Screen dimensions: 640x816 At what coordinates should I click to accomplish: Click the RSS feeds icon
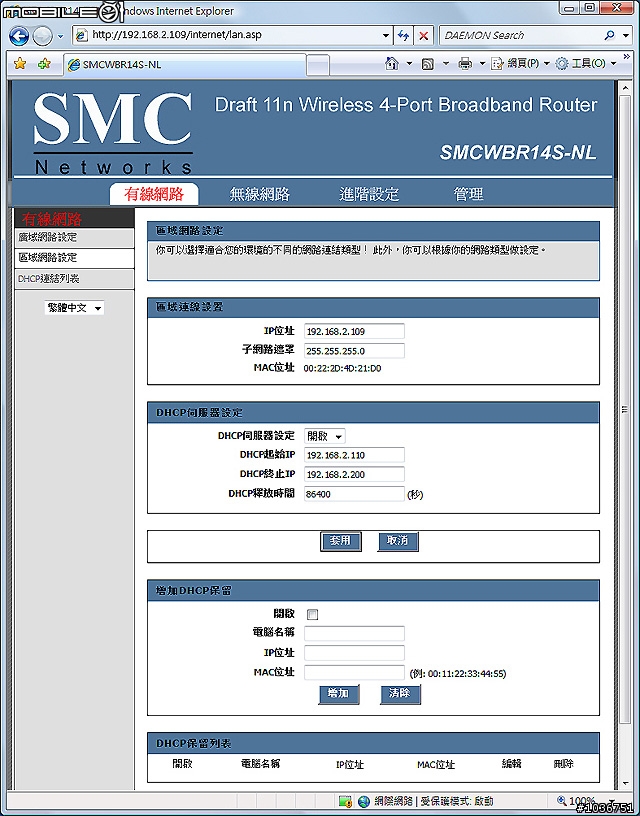(x=428, y=64)
